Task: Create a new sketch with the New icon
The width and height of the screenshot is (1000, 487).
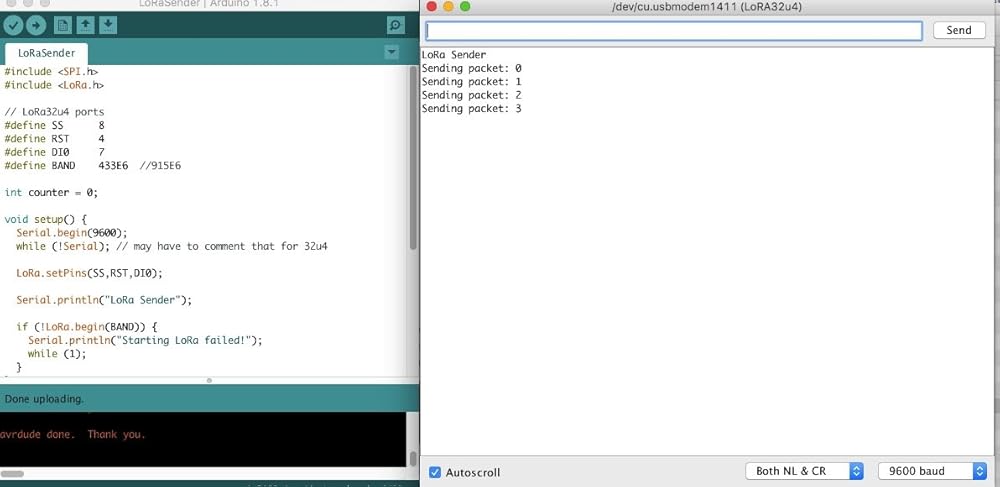Action: pyautogui.click(x=63, y=25)
